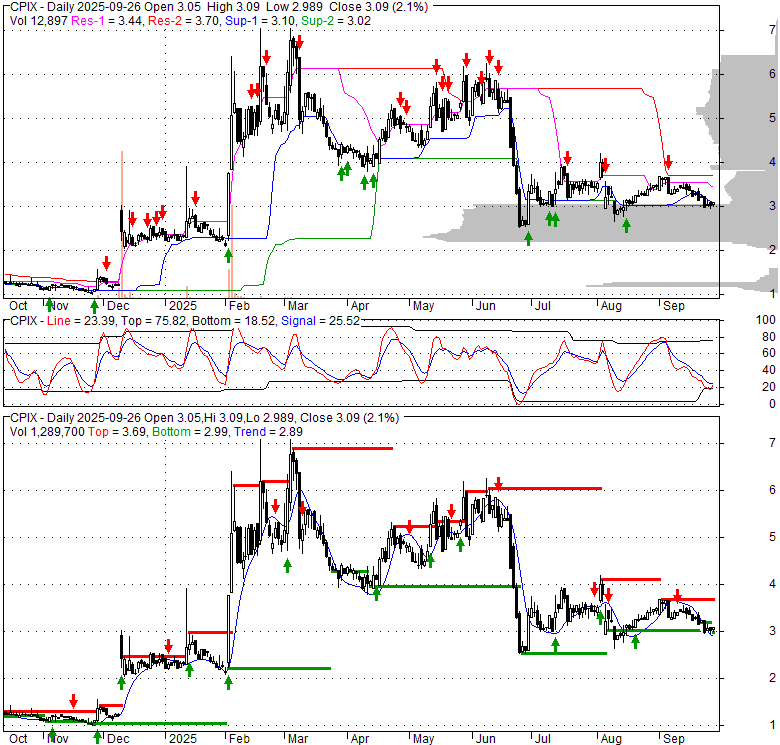Select the oscillator's Bottom = 18.52 label
Screen dimensions: 780x745
(233, 321)
